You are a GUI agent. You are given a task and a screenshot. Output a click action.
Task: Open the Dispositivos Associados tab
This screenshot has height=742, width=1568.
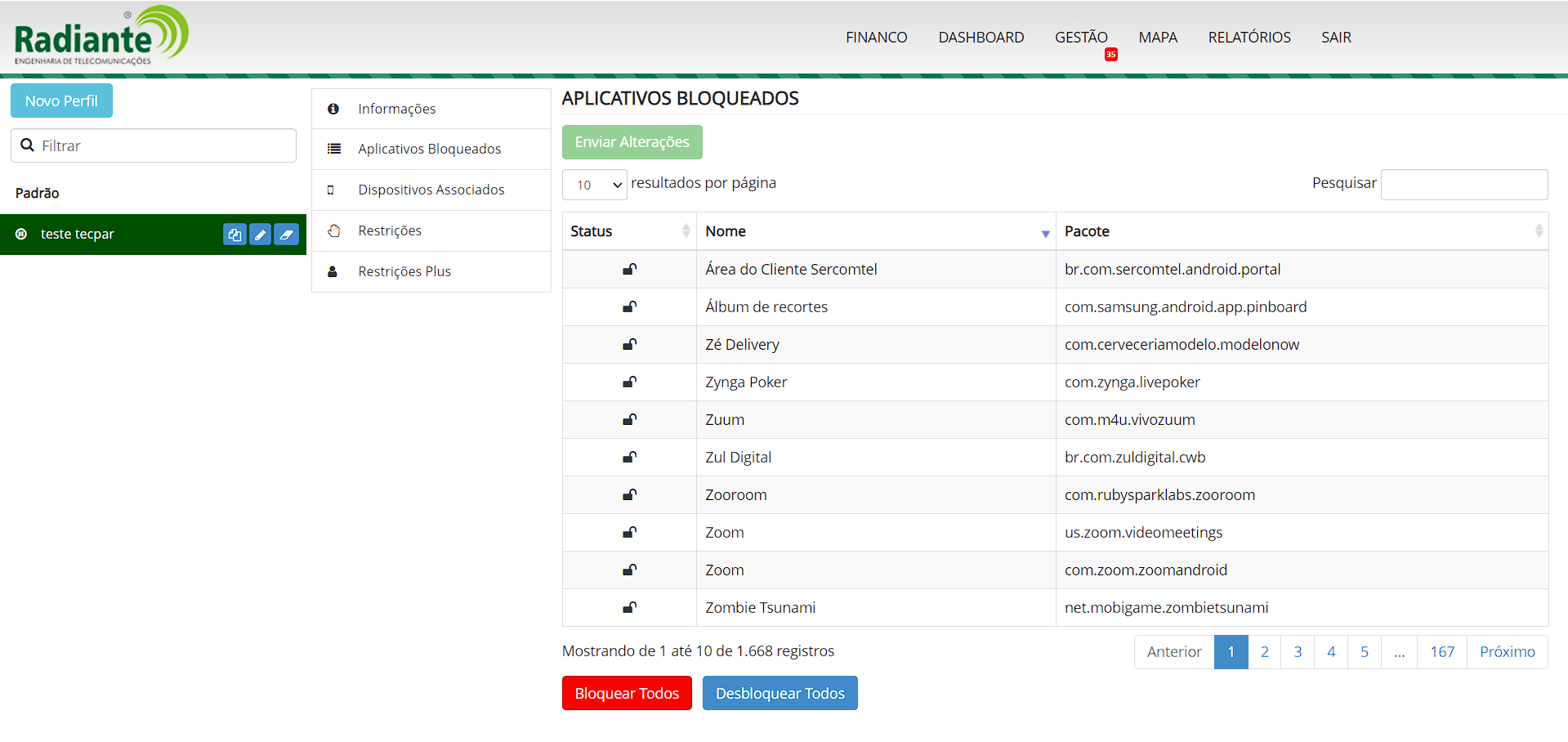point(431,190)
